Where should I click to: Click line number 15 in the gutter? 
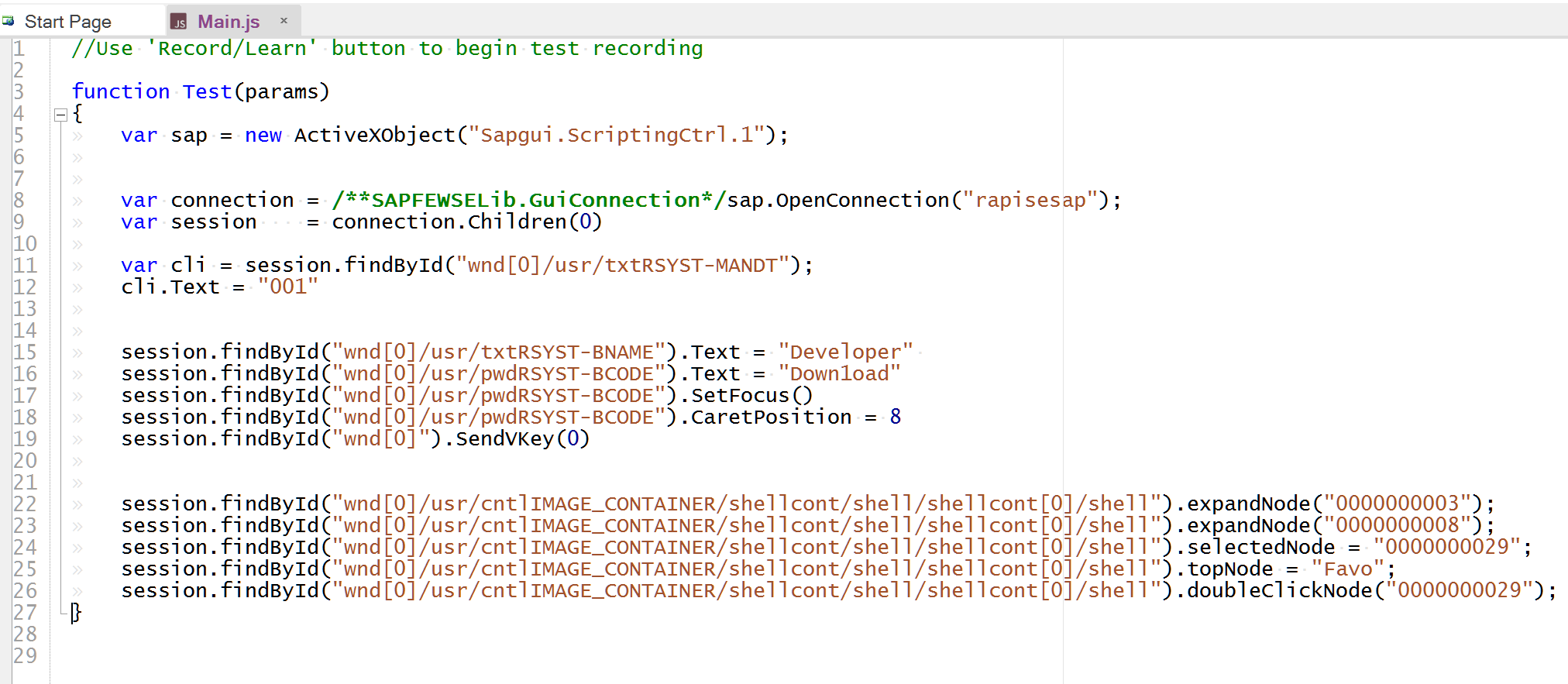(x=25, y=352)
